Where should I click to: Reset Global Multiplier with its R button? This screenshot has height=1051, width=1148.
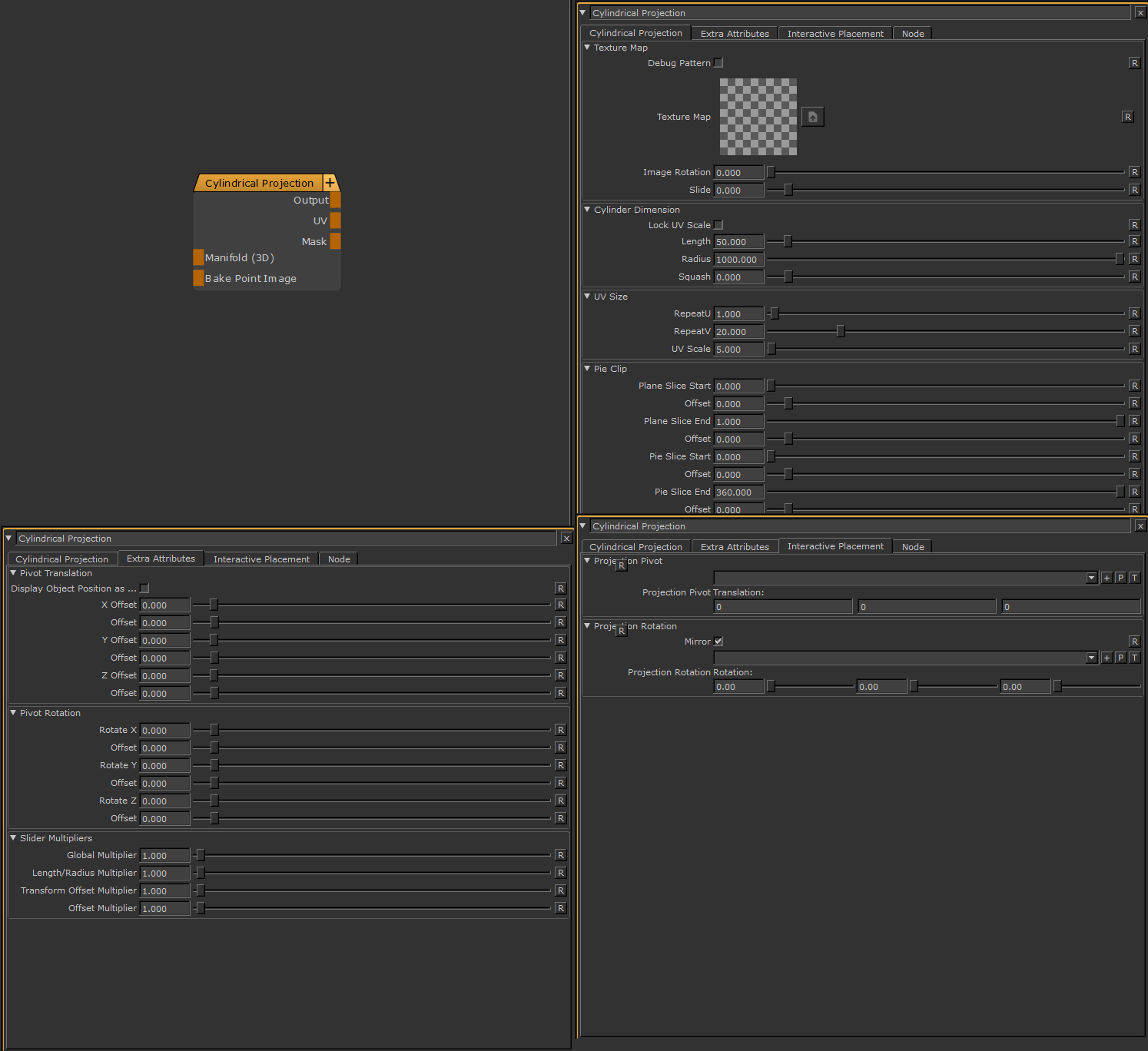561,856
